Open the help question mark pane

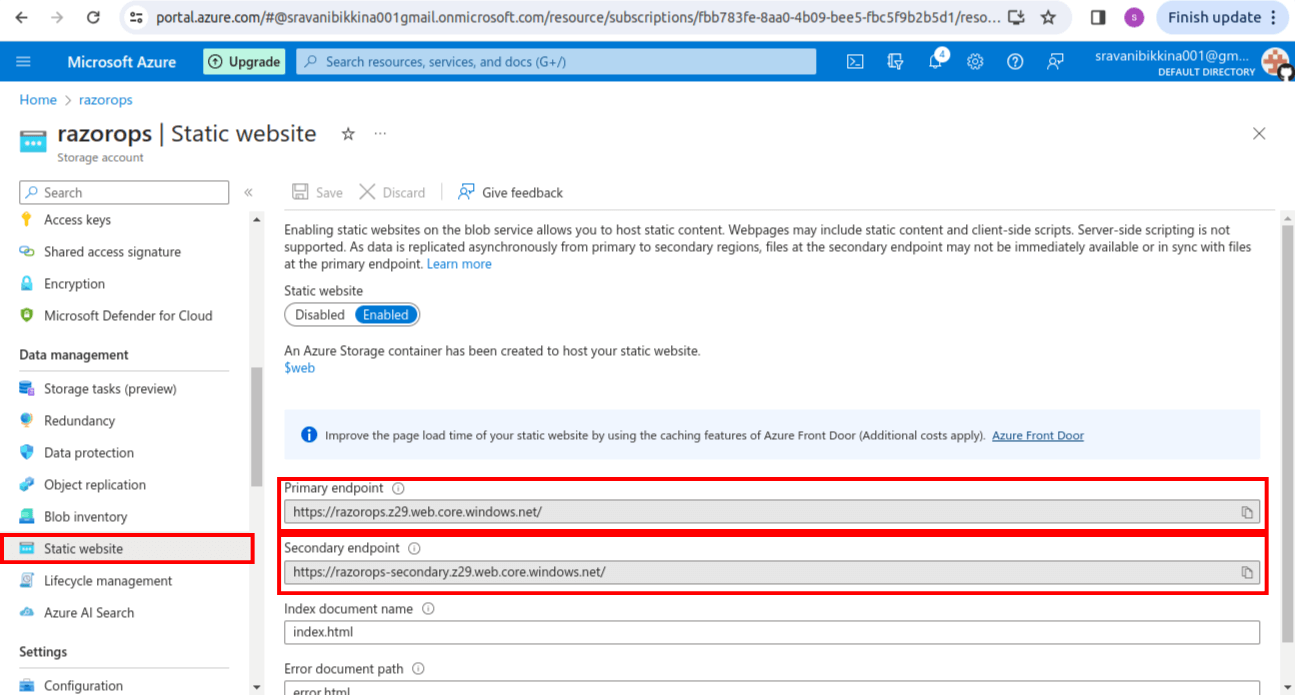(1015, 61)
